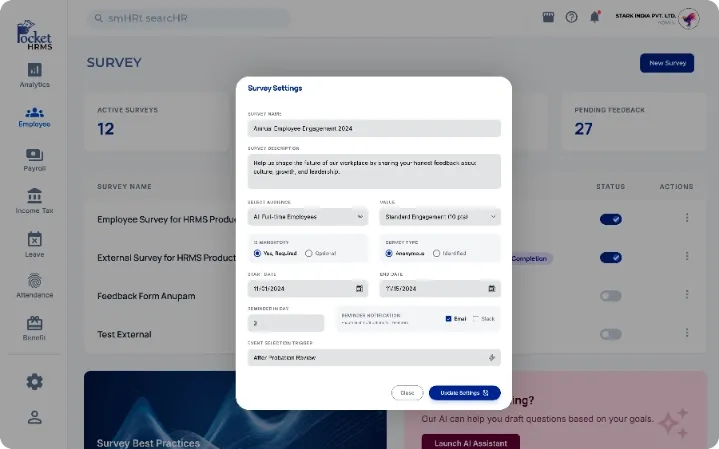
Task: Uncheck the Email notification checkbox
Action: pyautogui.click(x=449, y=319)
